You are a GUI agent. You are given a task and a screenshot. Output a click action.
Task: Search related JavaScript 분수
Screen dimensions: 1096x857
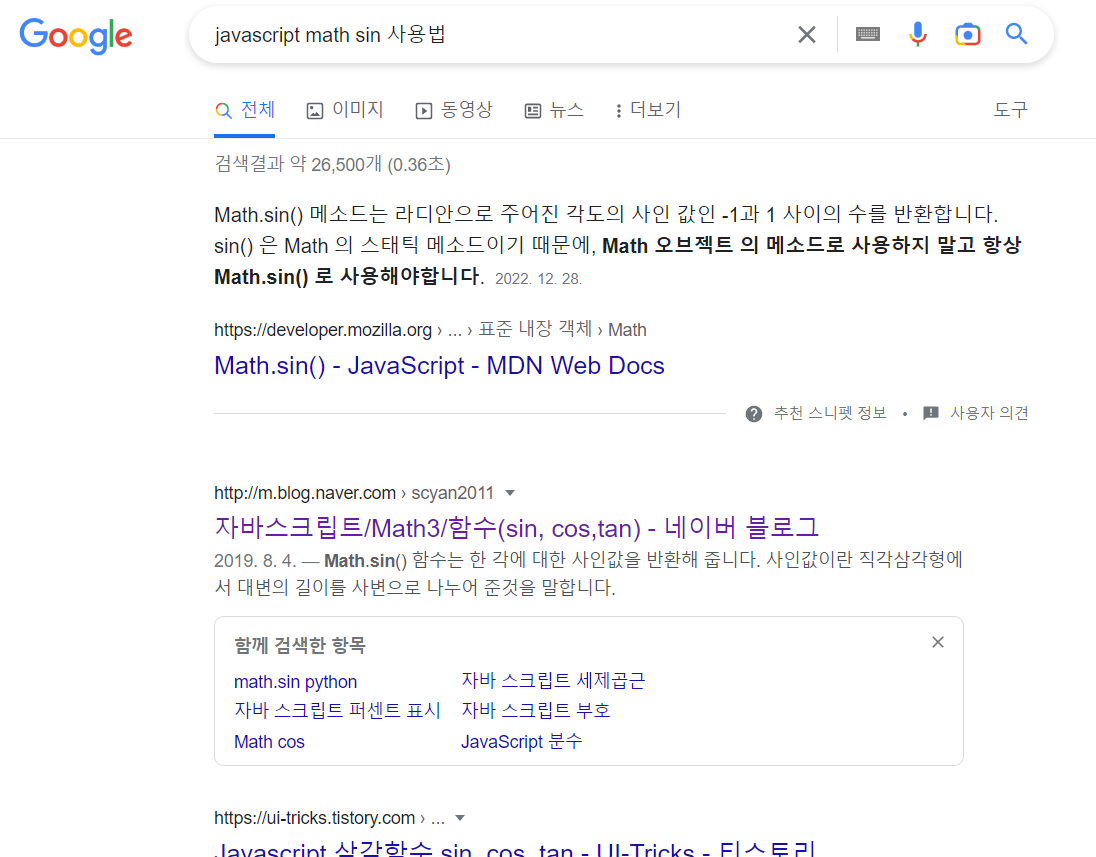tap(521, 742)
